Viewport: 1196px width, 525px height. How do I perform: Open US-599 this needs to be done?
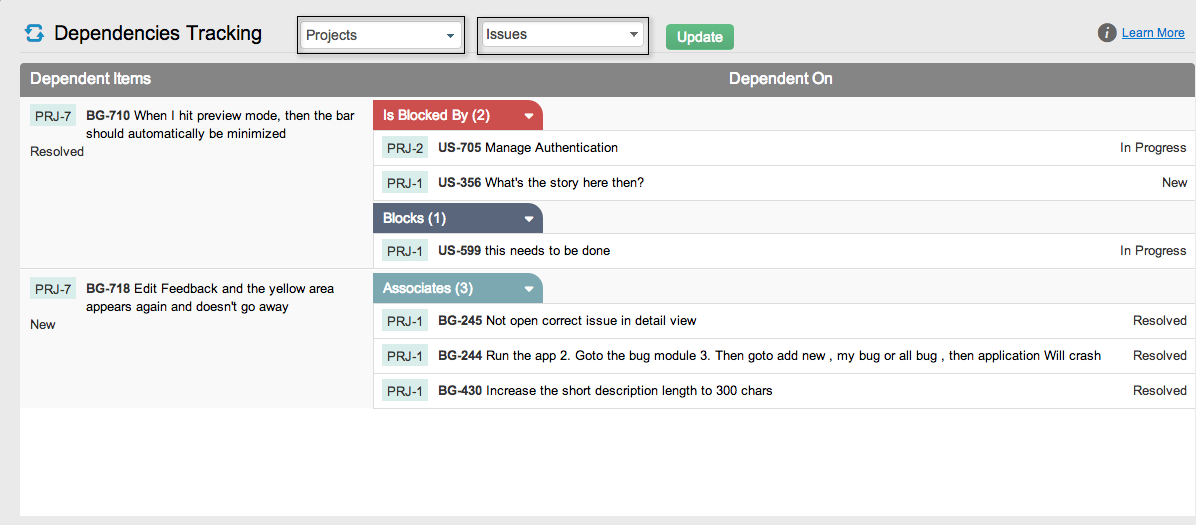(x=524, y=251)
